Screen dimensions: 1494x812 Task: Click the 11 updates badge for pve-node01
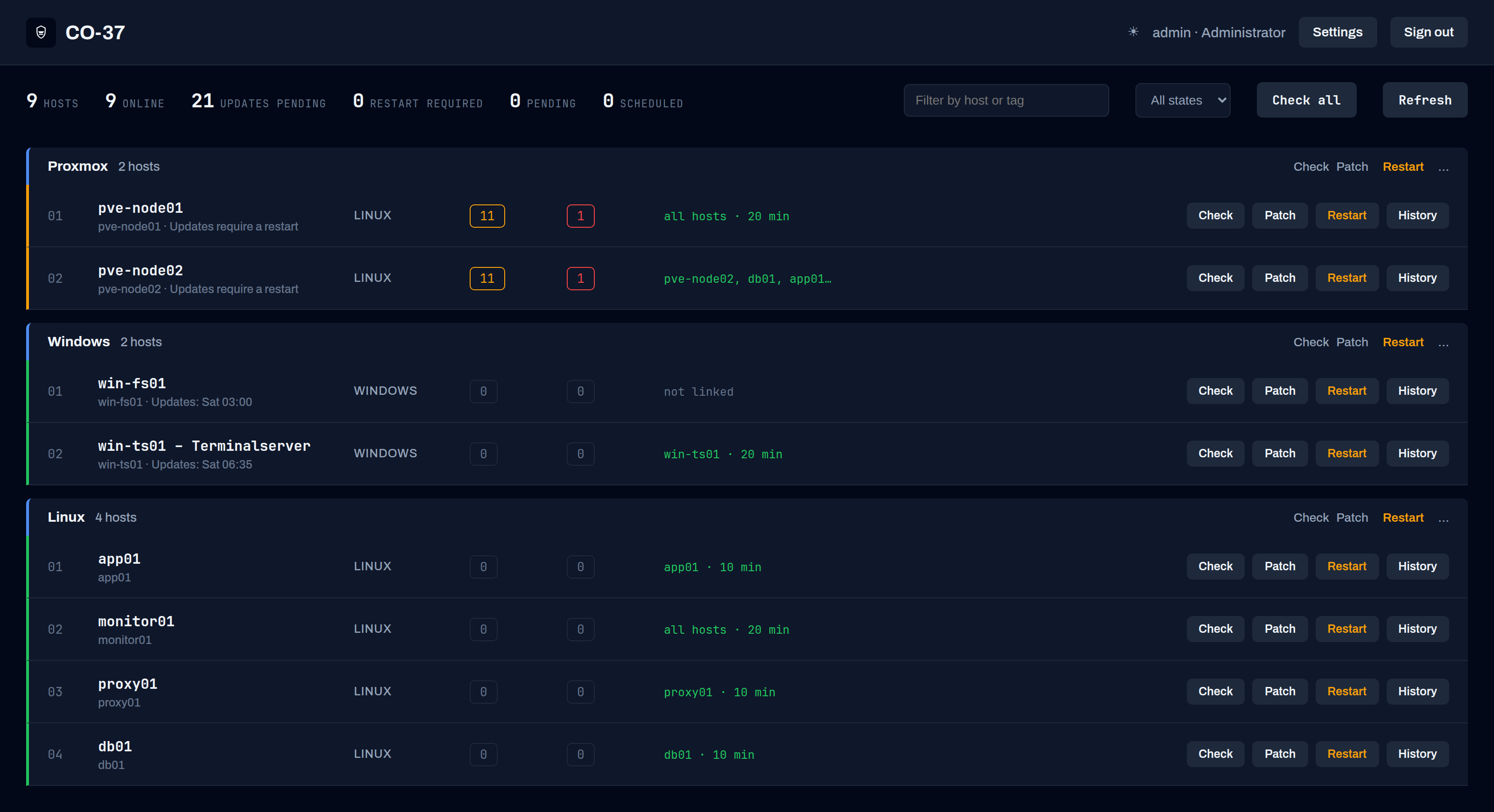point(486,216)
